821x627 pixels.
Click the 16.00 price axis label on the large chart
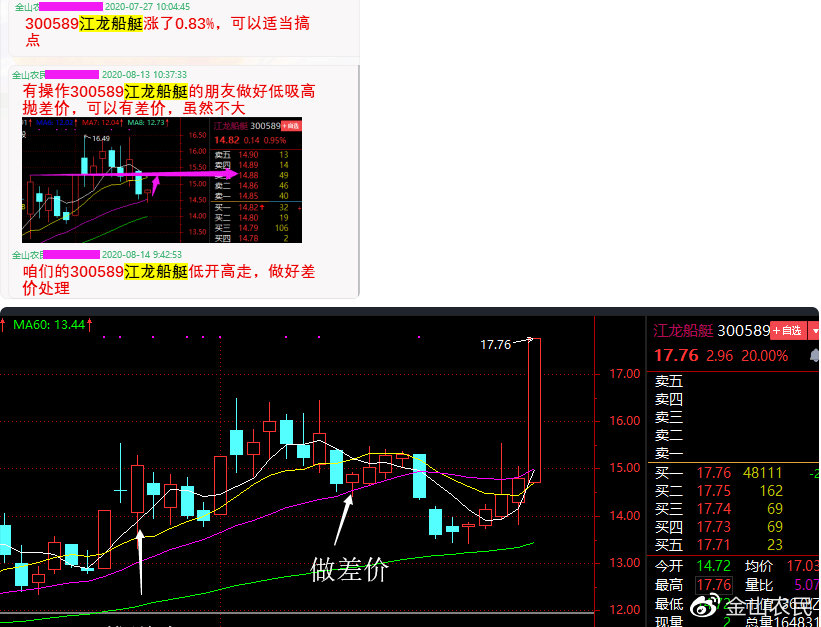(625, 421)
